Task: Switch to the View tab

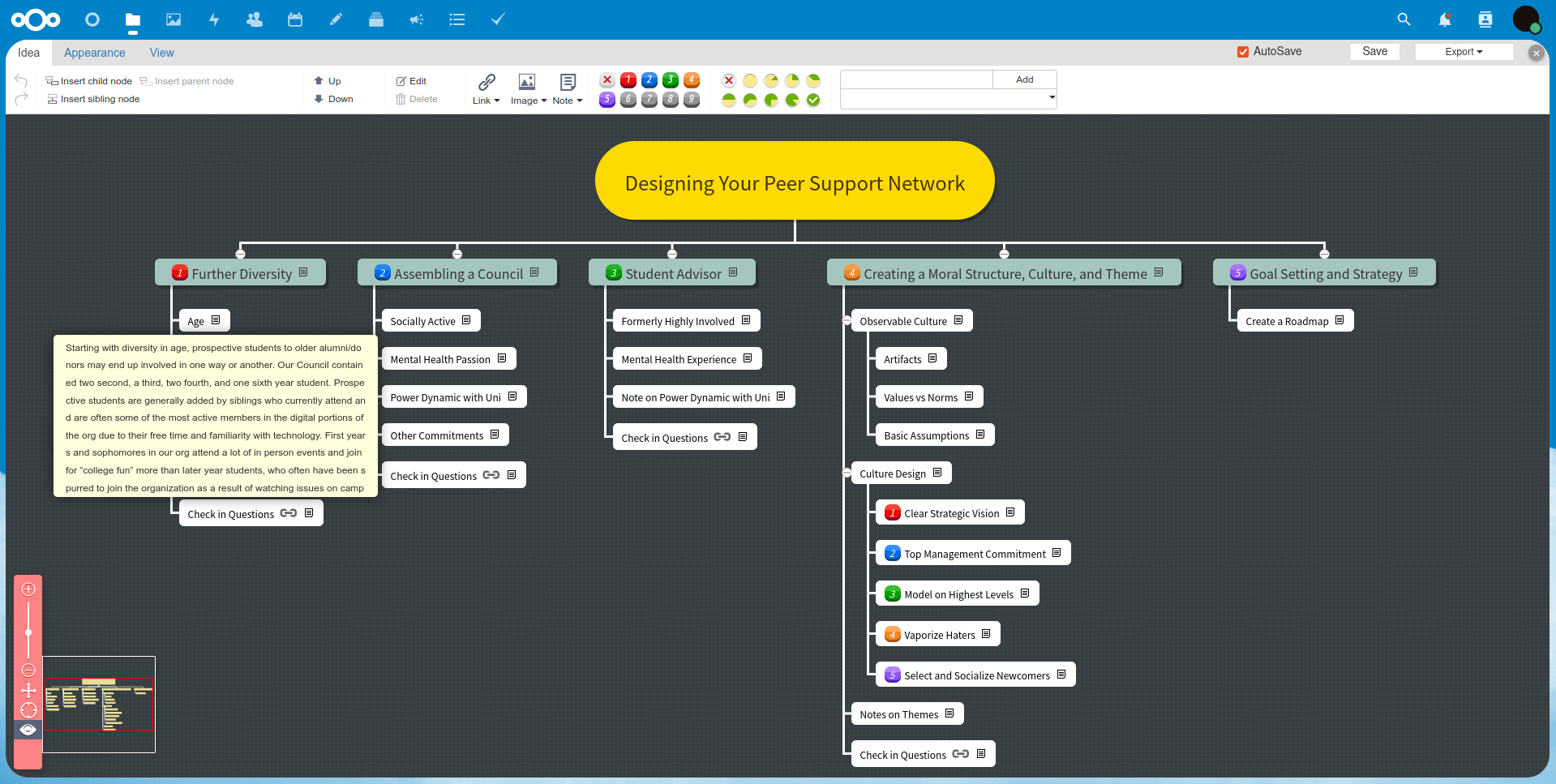Action: (161, 53)
